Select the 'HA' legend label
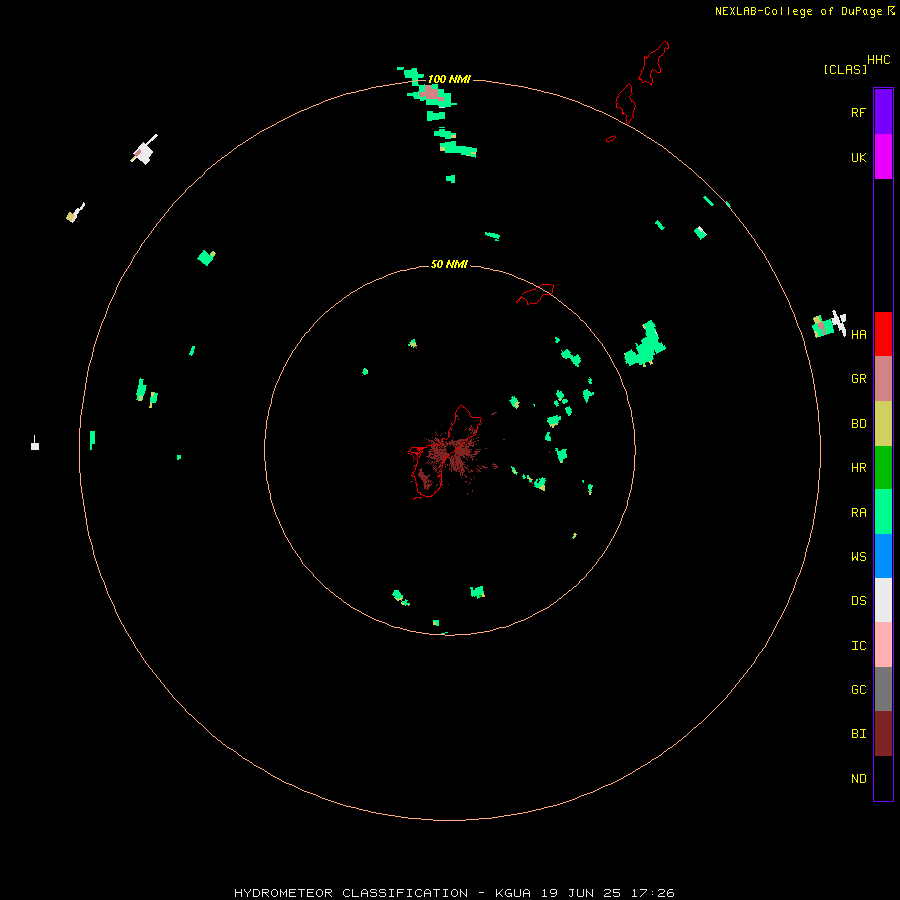The height and width of the screenshot is (900, 900). pyautogui.click(x=858, y=334)
